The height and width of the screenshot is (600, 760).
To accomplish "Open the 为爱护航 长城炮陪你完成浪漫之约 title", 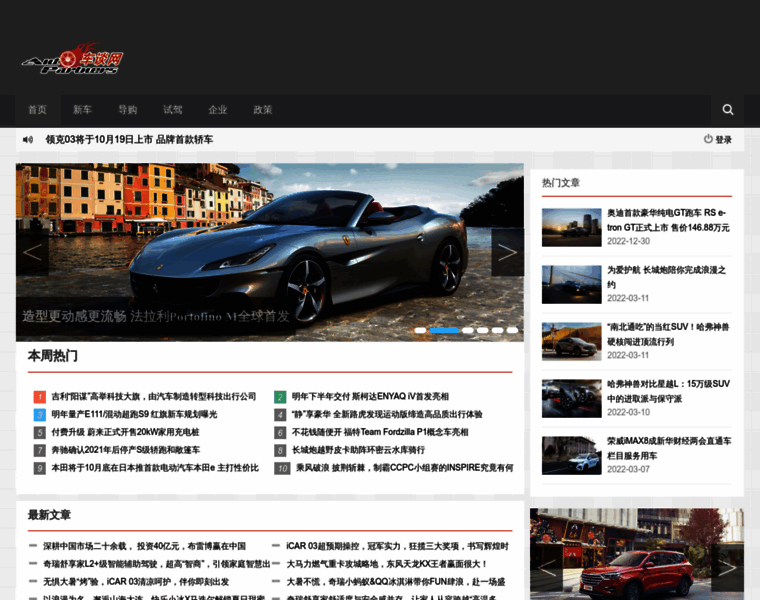I will 666,277.
